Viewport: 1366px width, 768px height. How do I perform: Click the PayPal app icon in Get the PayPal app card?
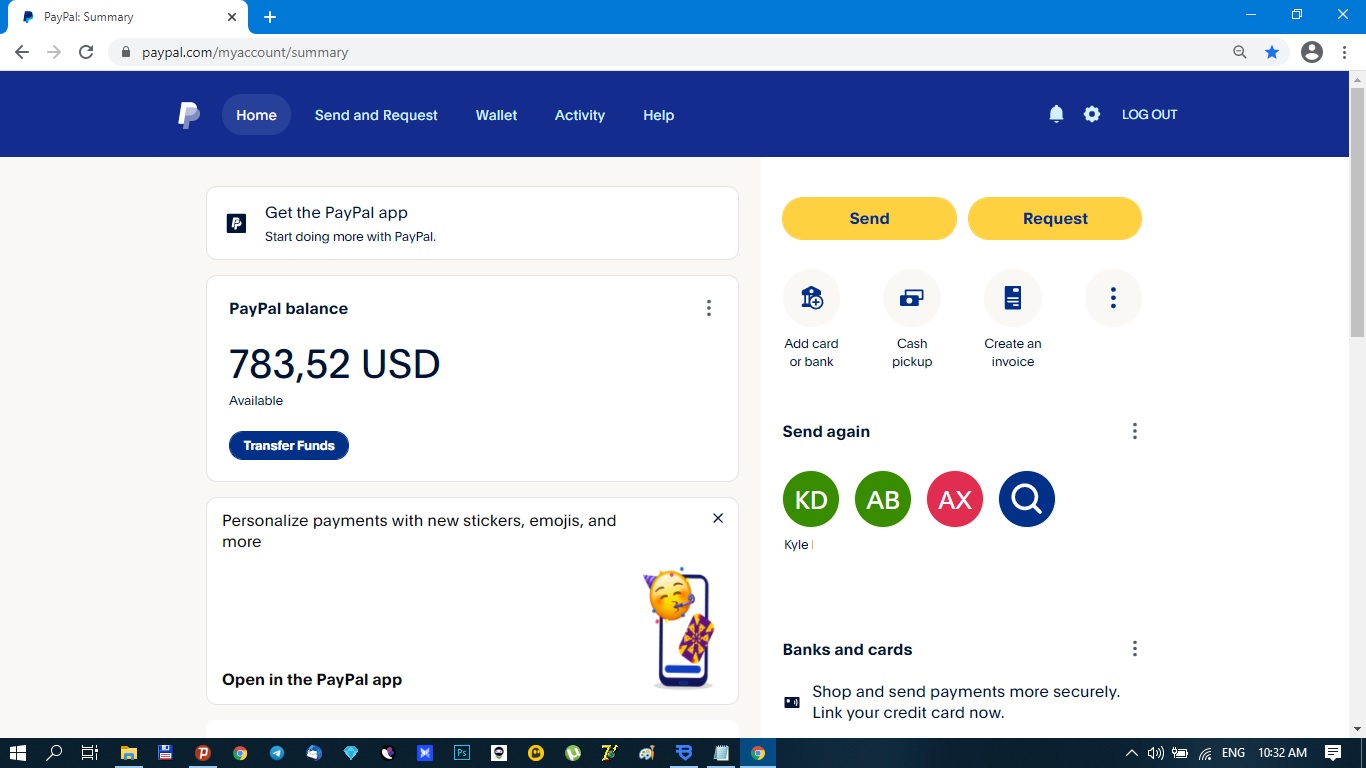click(x=236, y=223)
